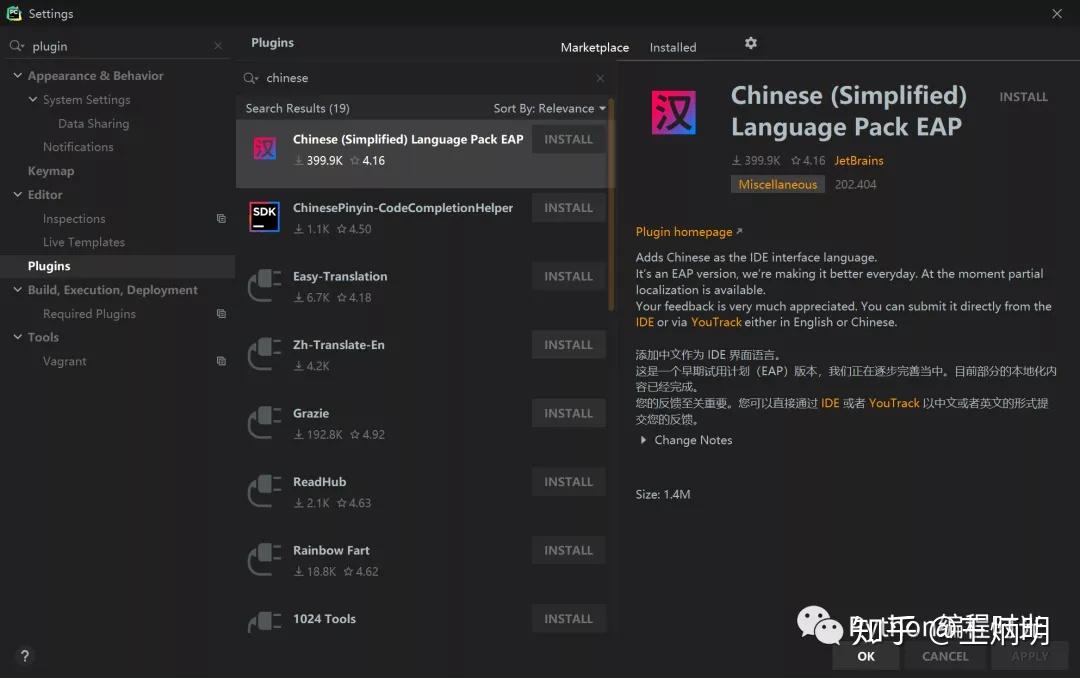Image resolution: width=1080 pixels, height=678 pixels.
Task: Collapse the Appearance & Behavior section
Action: click(x=16, y=75)
